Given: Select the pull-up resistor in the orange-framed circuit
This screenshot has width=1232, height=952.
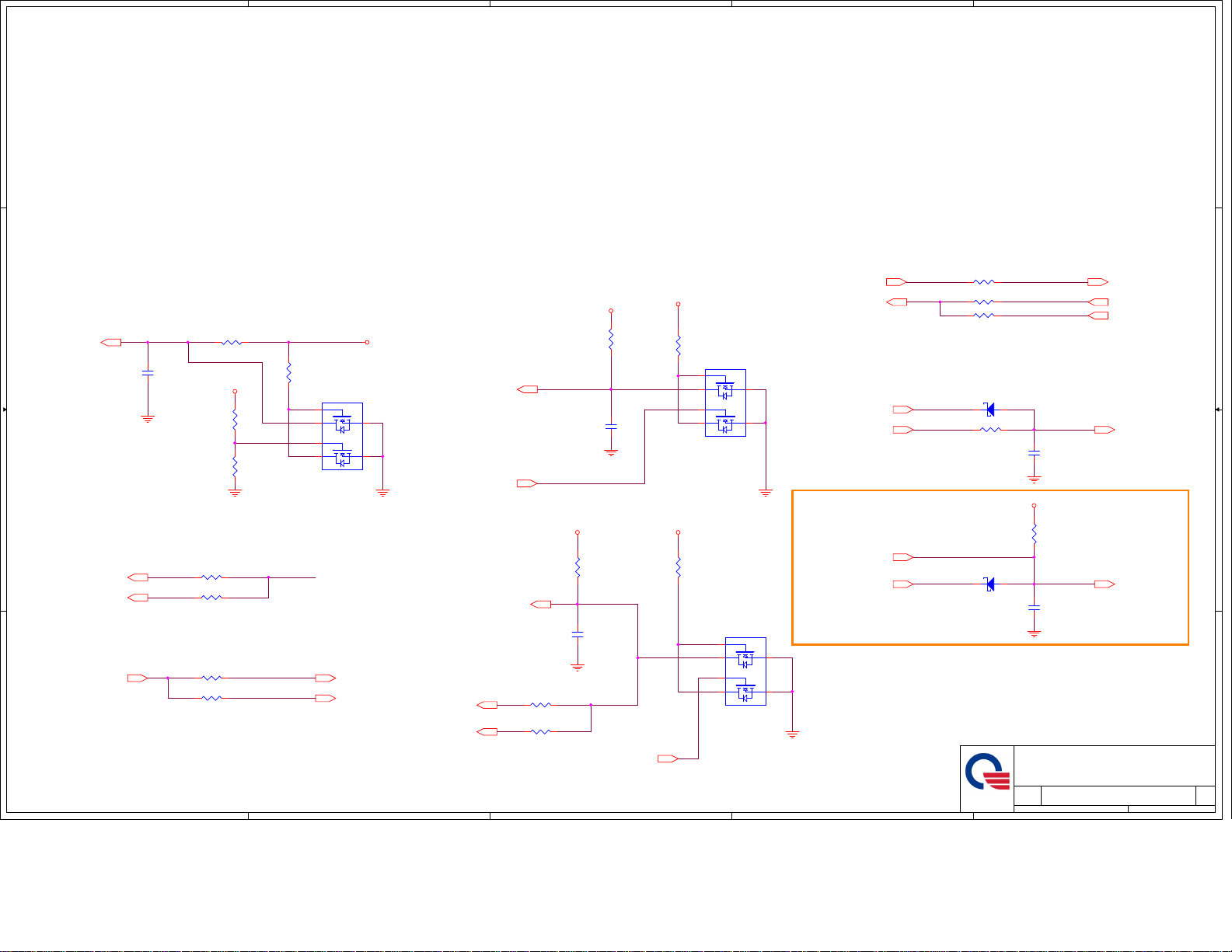Looking at the screenshot, I should [1034, 533].
